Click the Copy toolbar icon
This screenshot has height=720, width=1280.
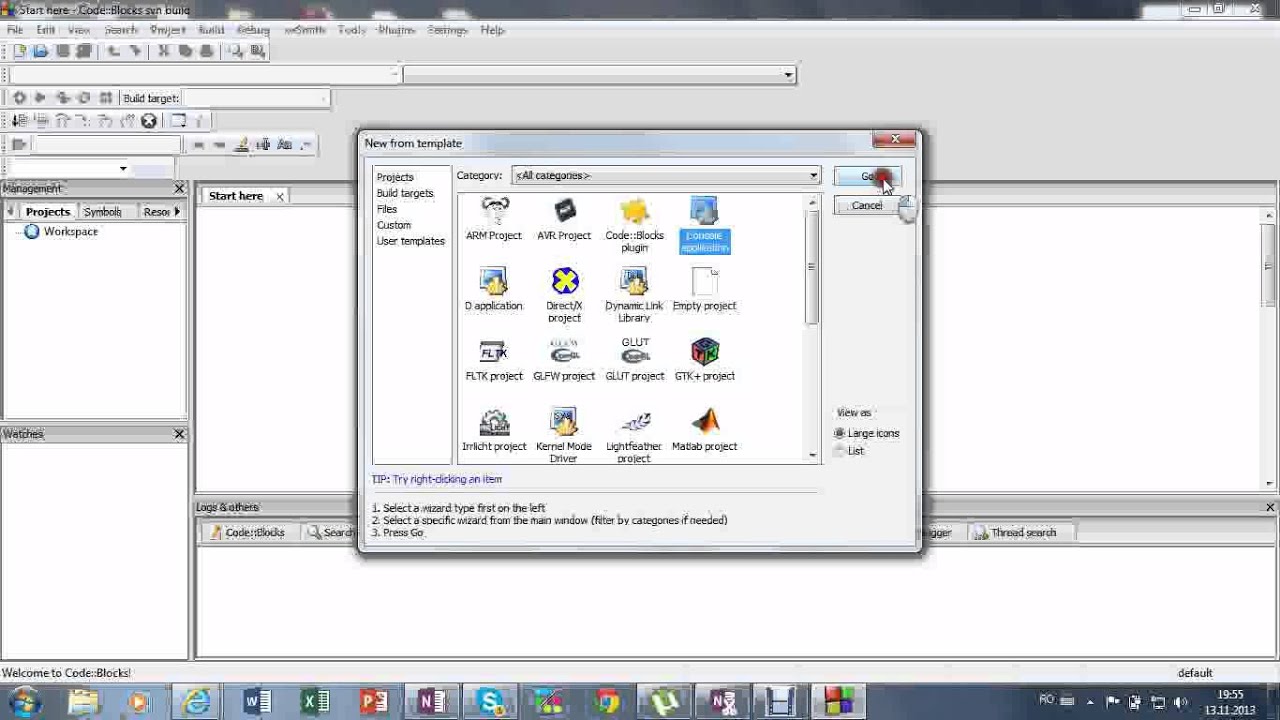tap(185, 51)
